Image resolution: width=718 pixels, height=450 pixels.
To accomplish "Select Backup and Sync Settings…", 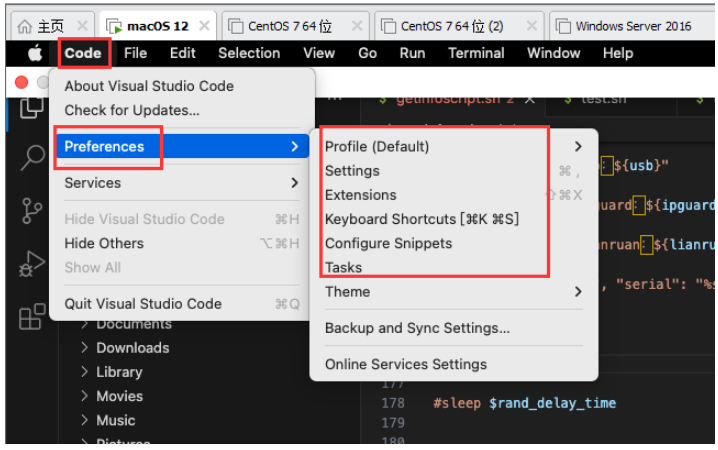I will (x=454, y=328).
